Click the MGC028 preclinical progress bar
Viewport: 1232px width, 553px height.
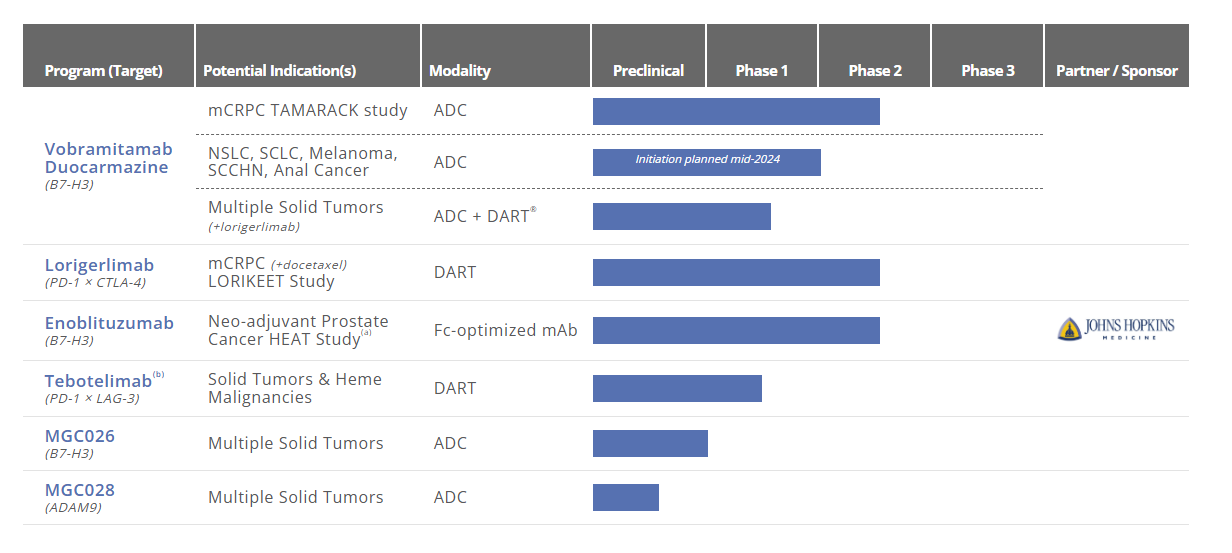click(626, 497)
